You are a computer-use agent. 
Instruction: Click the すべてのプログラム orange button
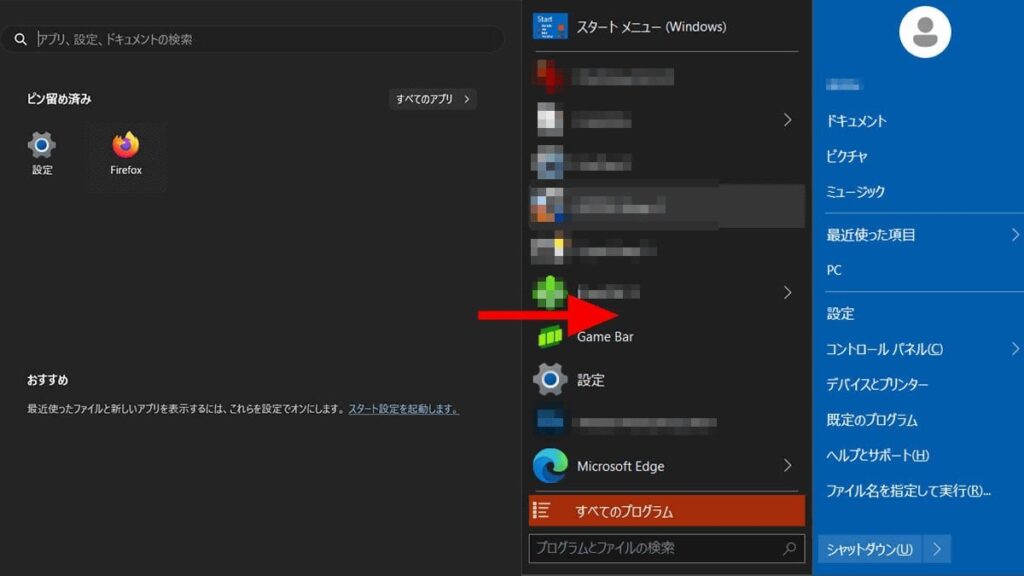pos(667,511)
